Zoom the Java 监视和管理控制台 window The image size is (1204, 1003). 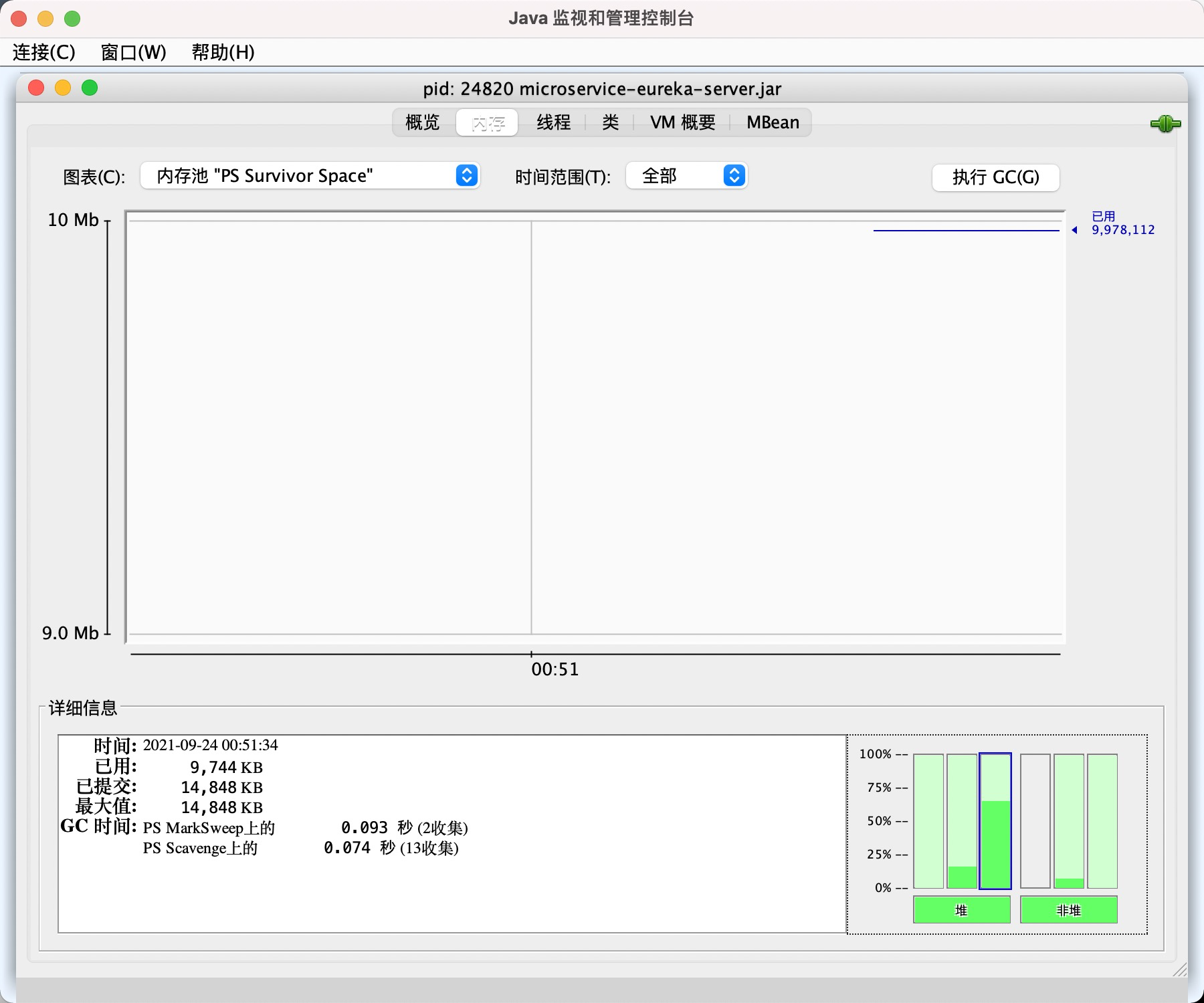click(x=72, y=19)
